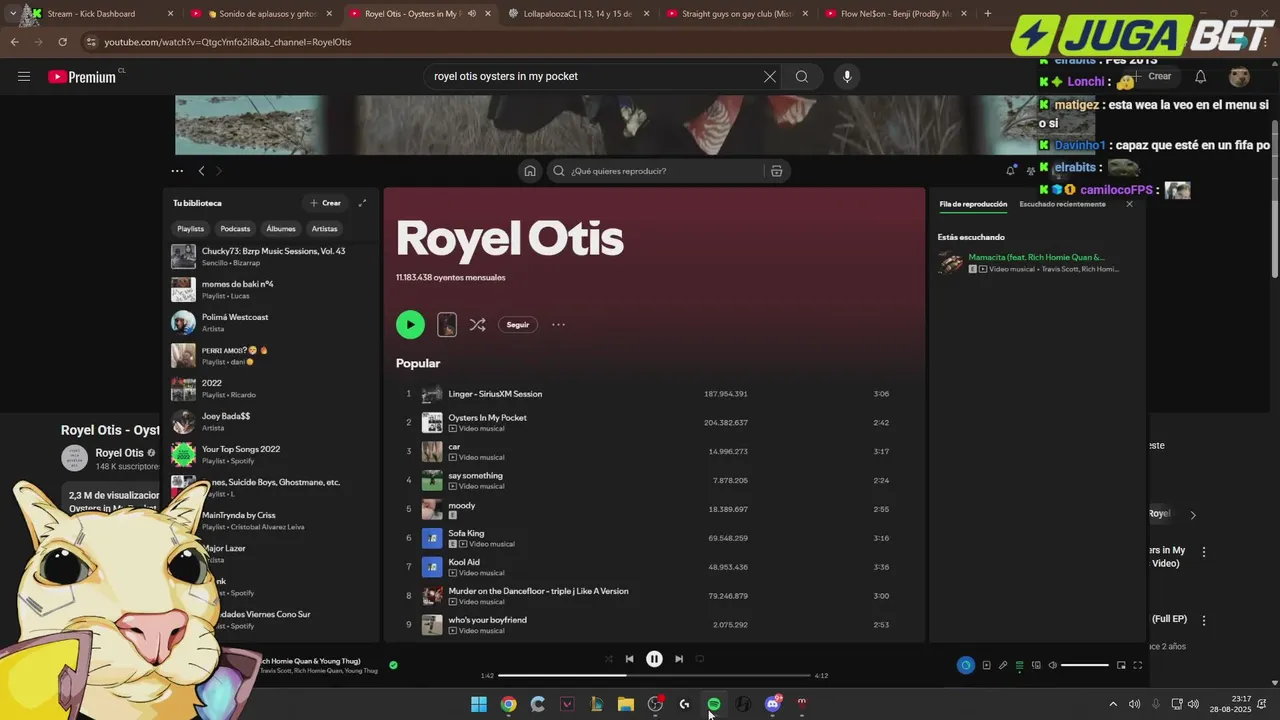Open the Murder on the Dancefloor track

pos(538,591)
